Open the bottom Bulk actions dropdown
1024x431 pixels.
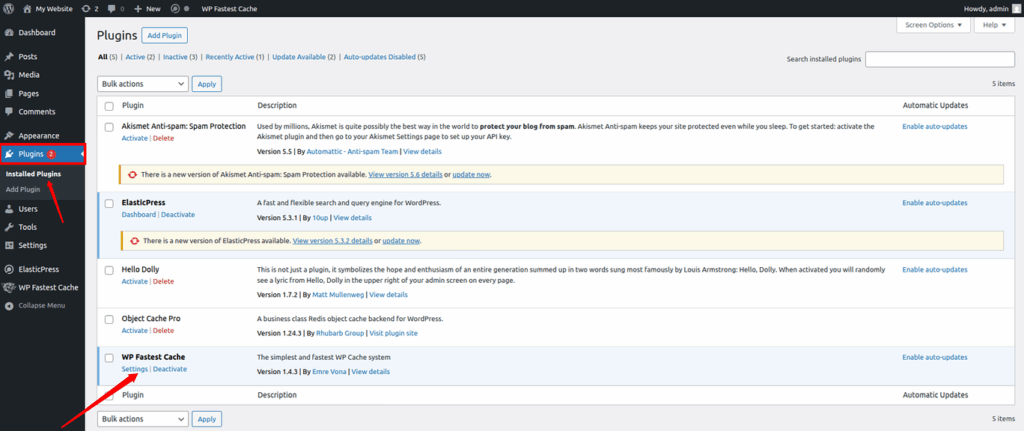click(143, 419)
